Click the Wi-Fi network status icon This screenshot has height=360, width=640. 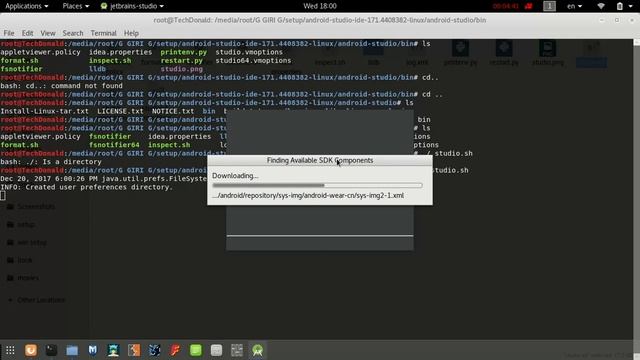click(601, 6)
